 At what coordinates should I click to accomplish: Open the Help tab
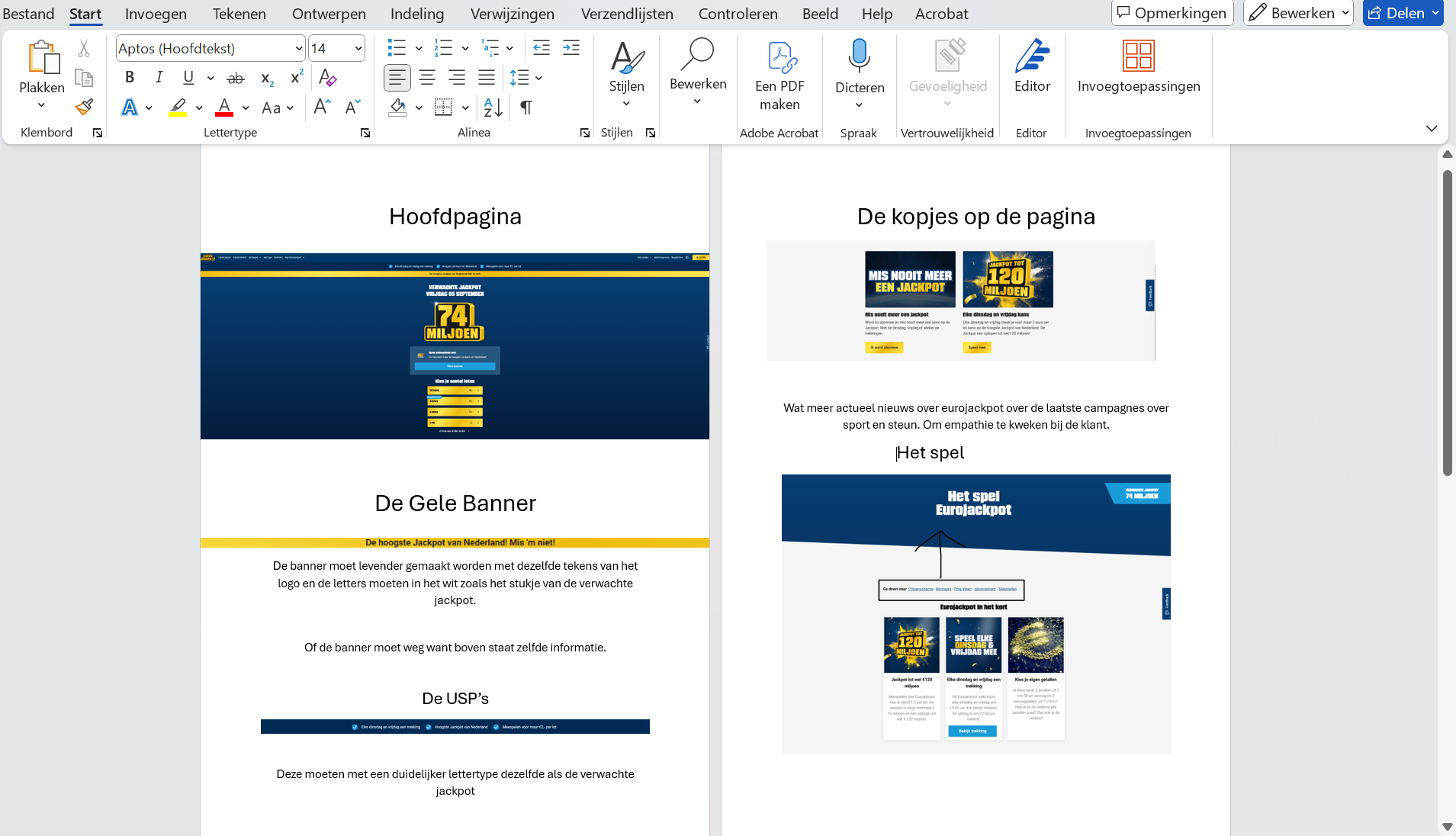(877, 14)
